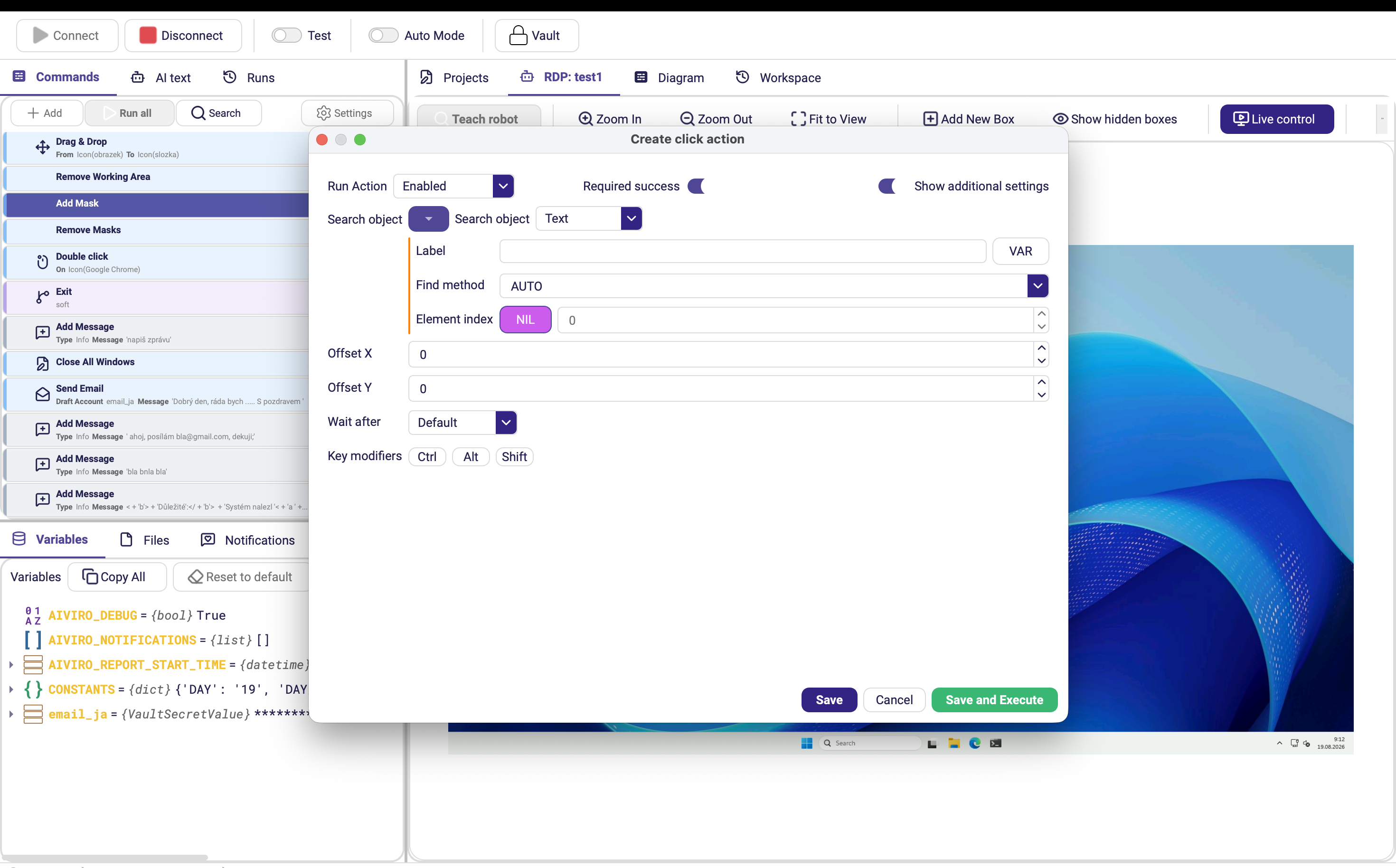Click the Copy All duplicate icon

pyautogui.click(x=90, y=576)
